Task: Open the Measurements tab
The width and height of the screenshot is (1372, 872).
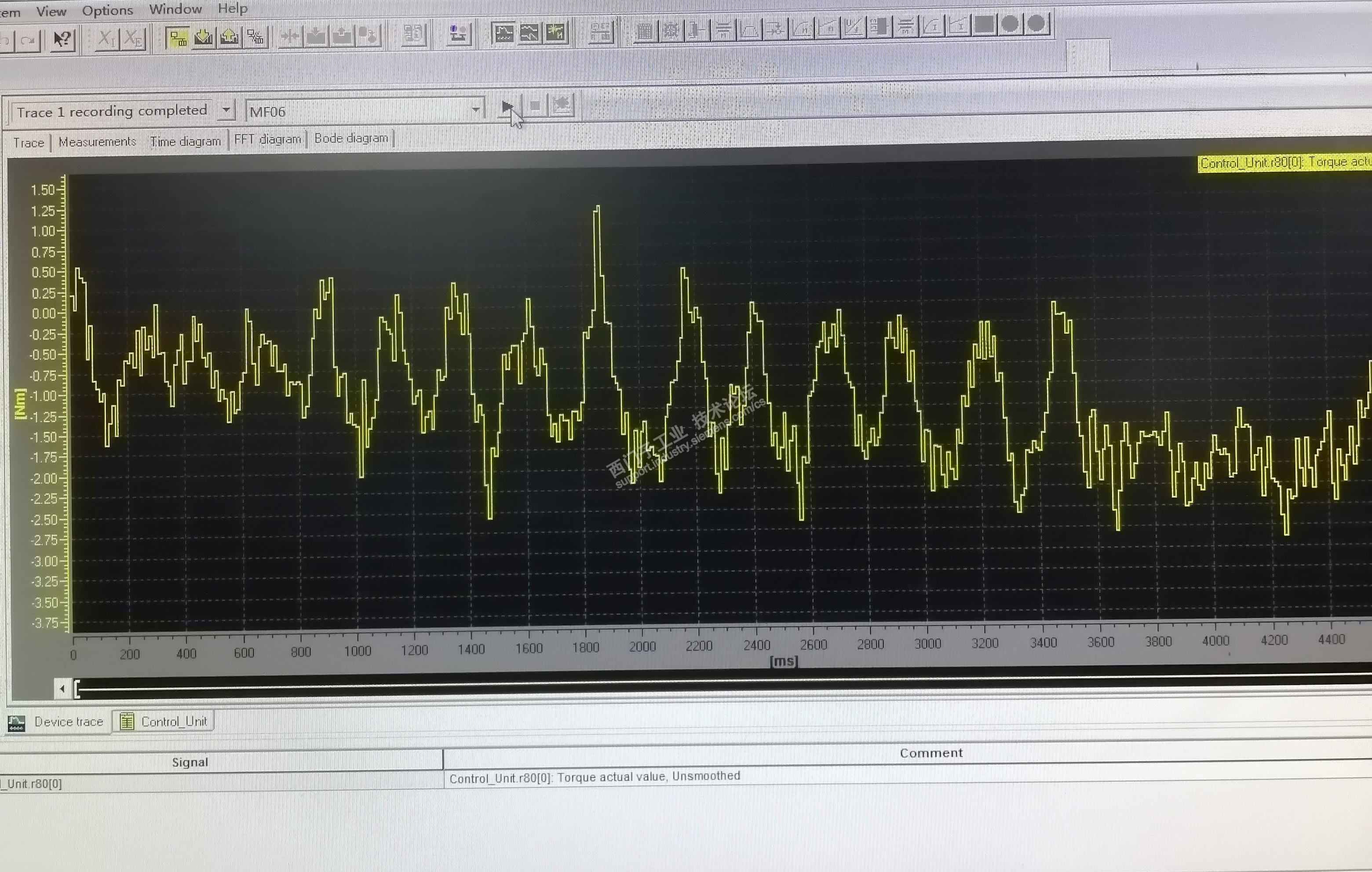Action: click(98, 142)
